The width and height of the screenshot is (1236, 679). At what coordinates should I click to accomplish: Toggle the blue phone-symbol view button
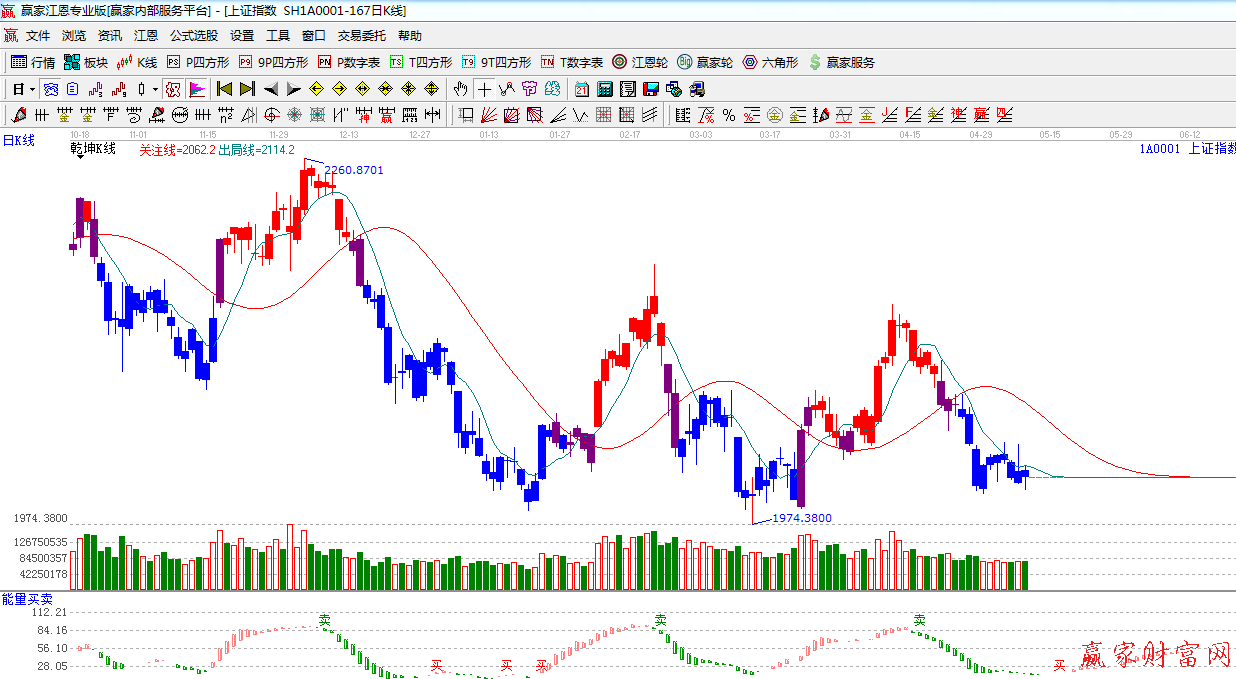click(50, 89)
